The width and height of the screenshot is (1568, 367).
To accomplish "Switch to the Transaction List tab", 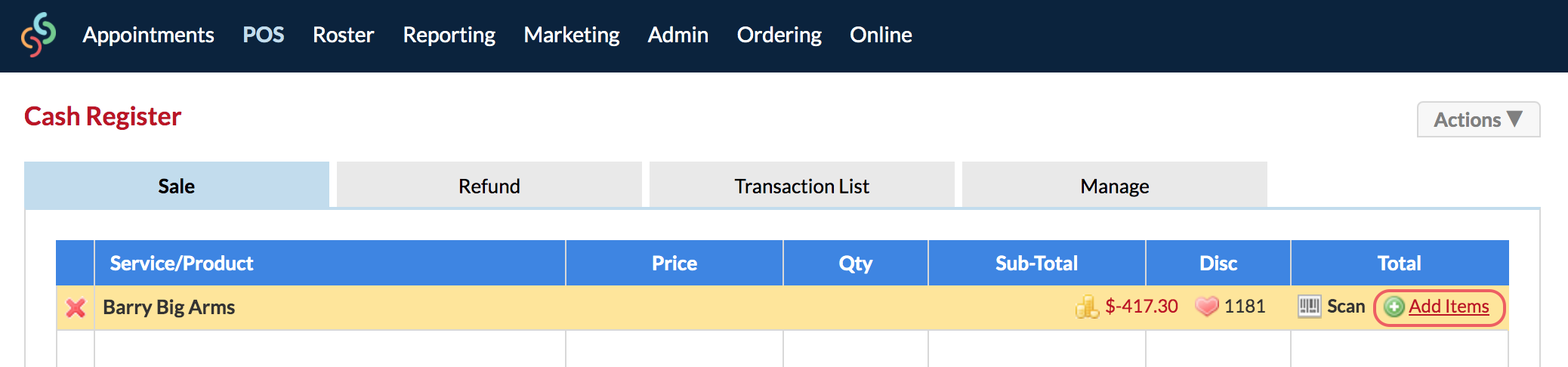I will point(802,185).
